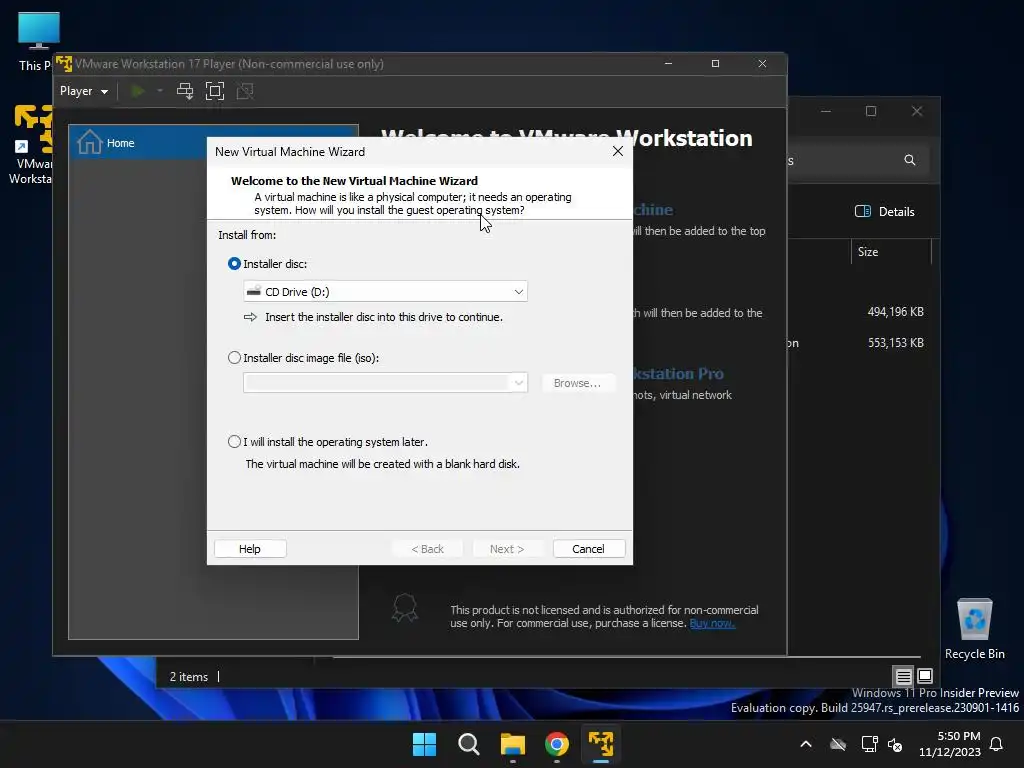Screen dimensions: 1024x768
Task: Open the Player menu dropdown
Action: 84,91
